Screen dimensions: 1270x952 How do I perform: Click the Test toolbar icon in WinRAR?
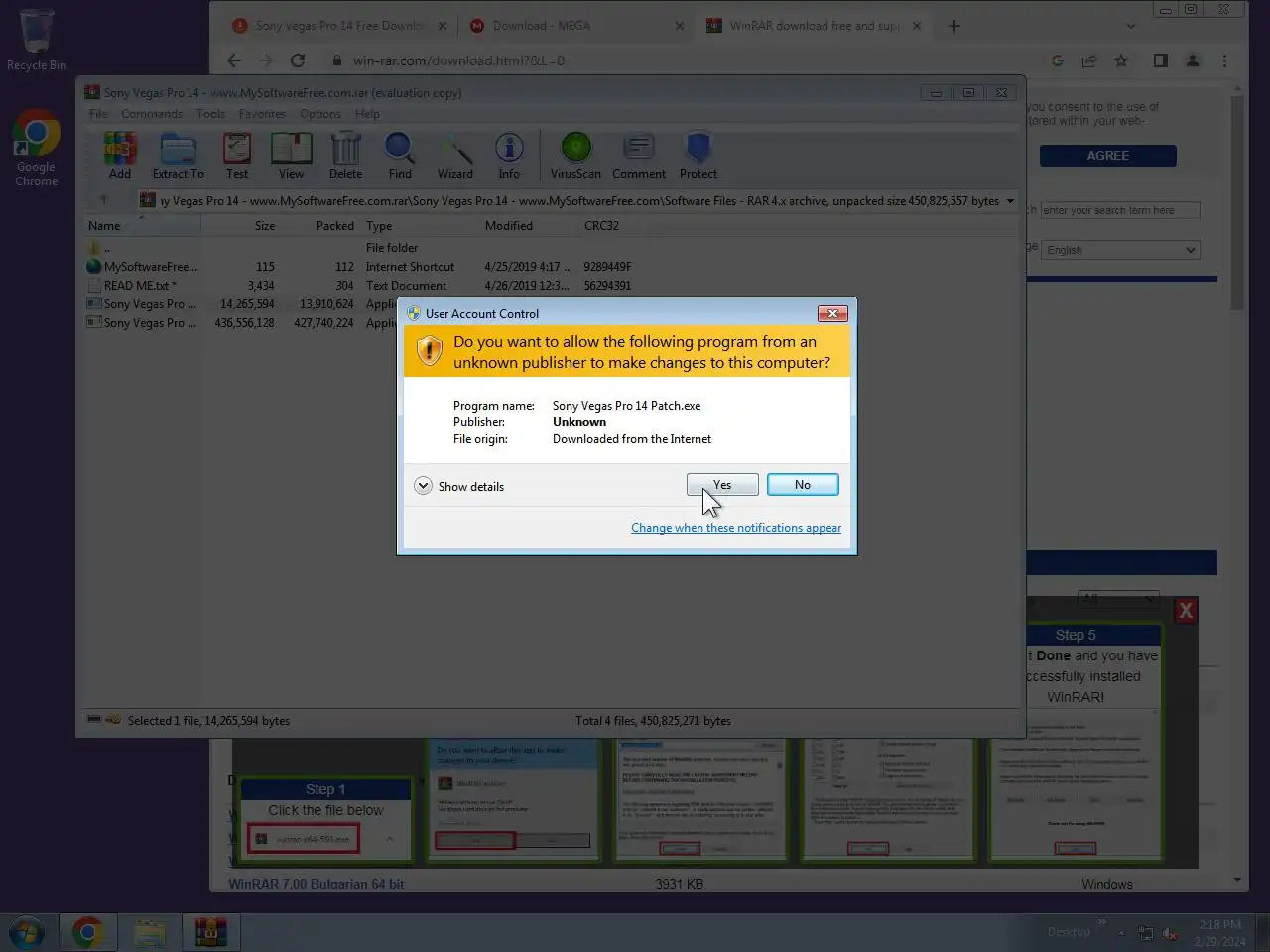(237, 156)
